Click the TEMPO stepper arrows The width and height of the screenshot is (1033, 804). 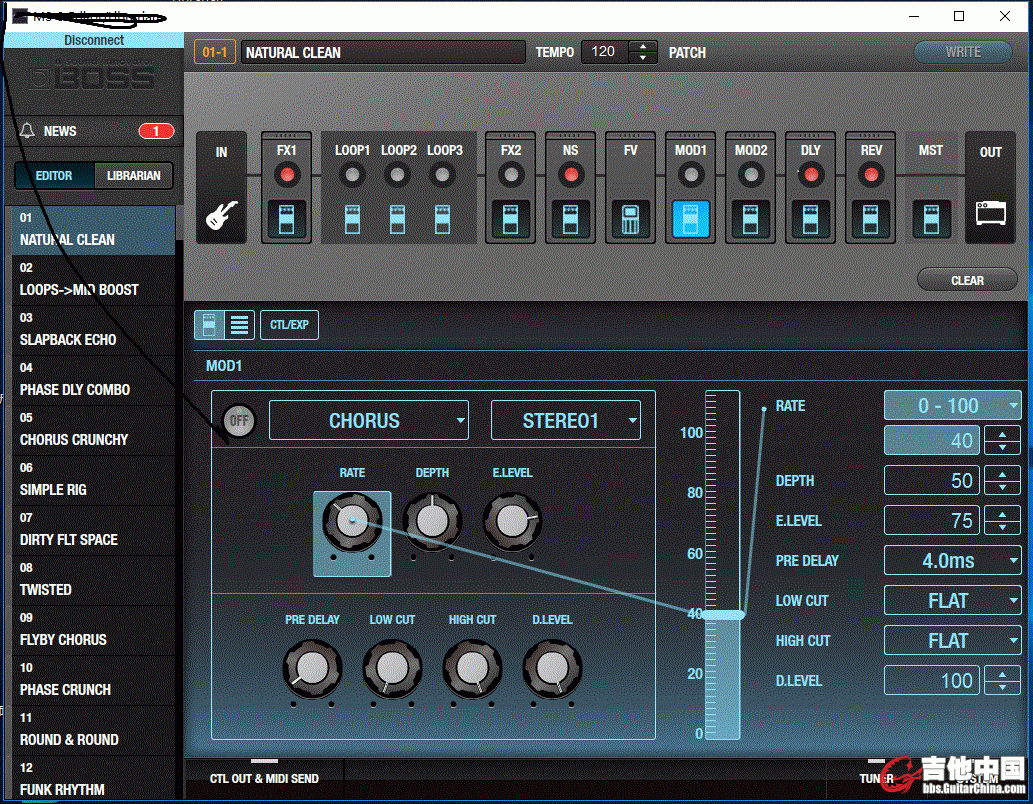coord(643,52)
